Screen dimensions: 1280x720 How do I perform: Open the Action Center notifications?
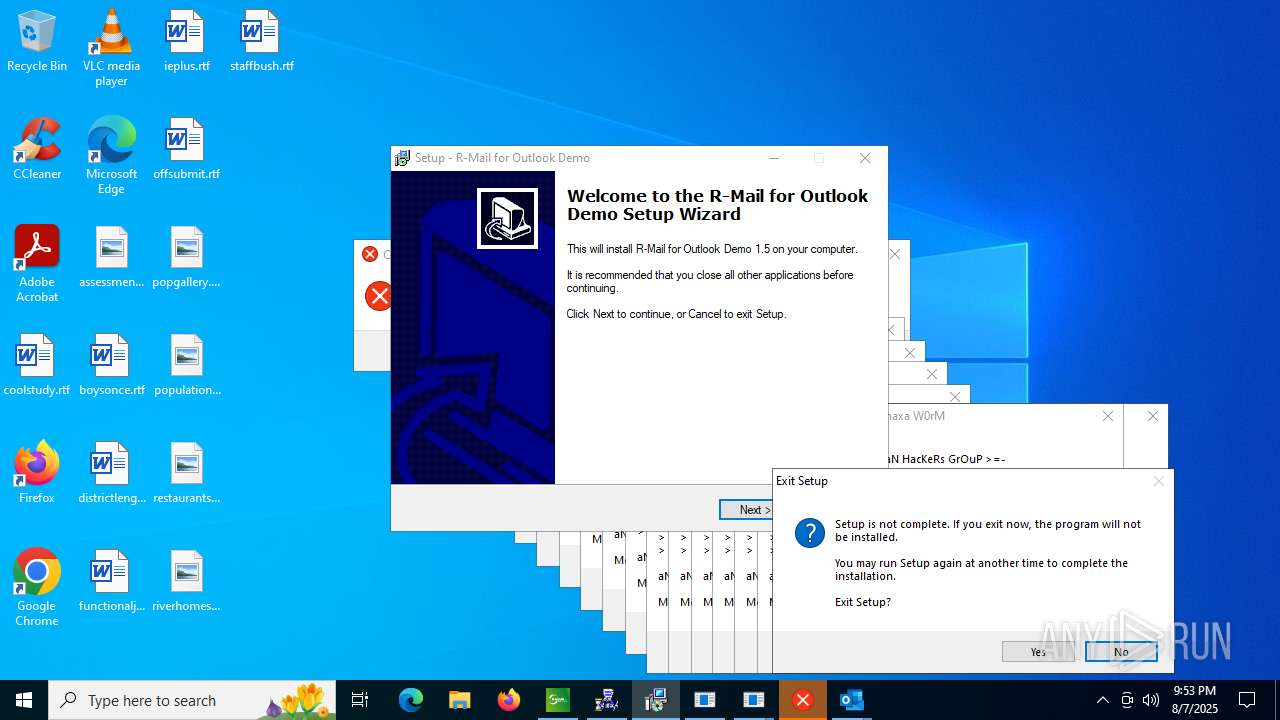1247,700
